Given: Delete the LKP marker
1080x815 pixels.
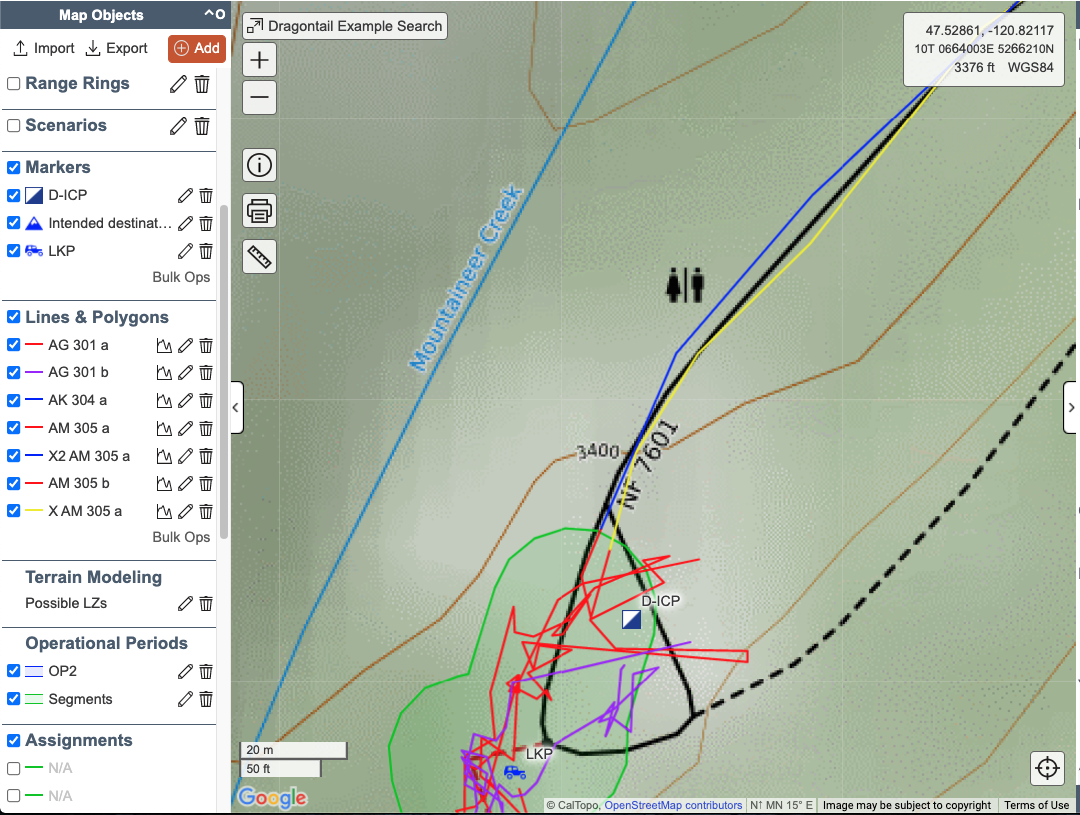Looking at the screenshot, I should point(206,251).
